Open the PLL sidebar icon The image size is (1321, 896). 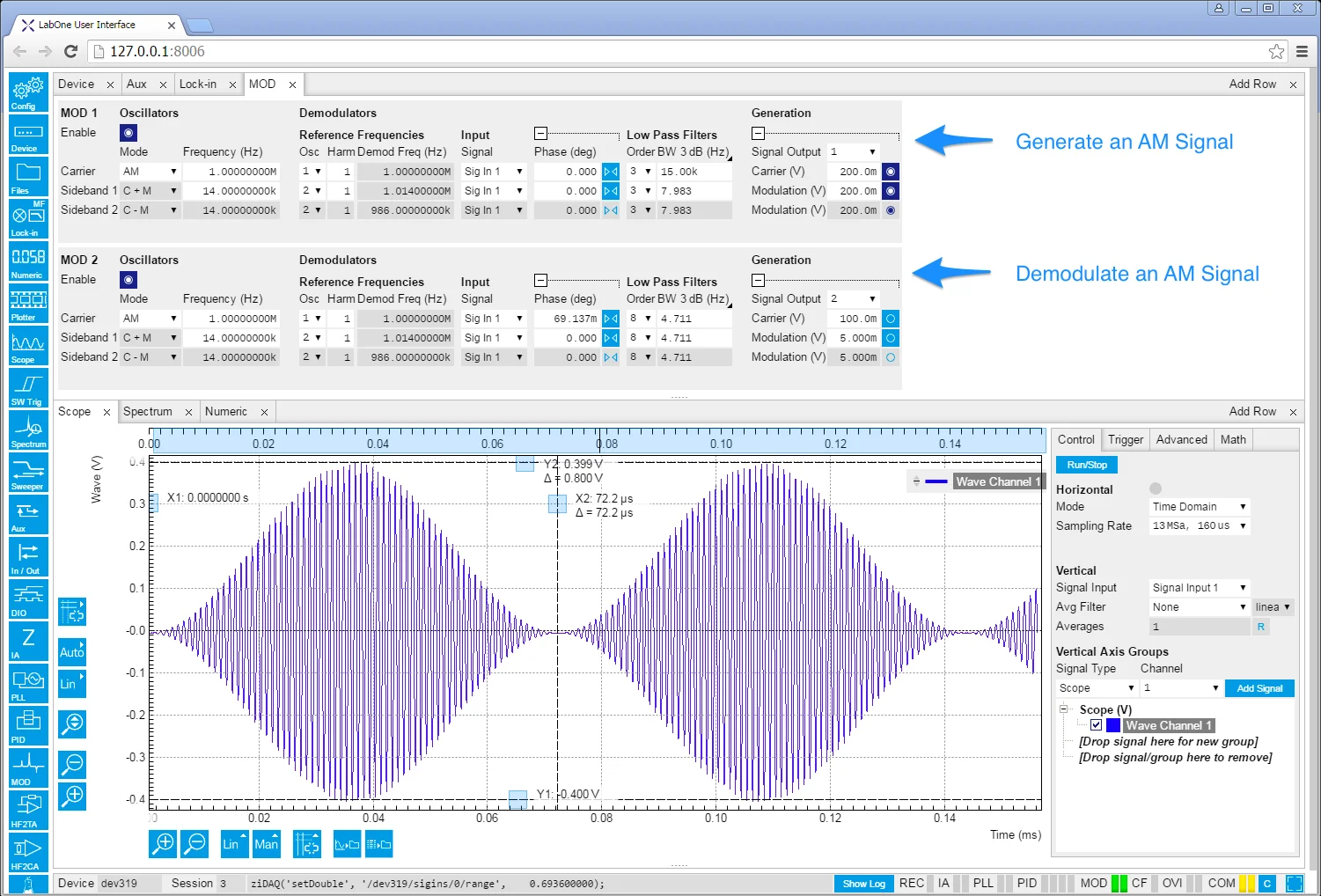point(28,684)
